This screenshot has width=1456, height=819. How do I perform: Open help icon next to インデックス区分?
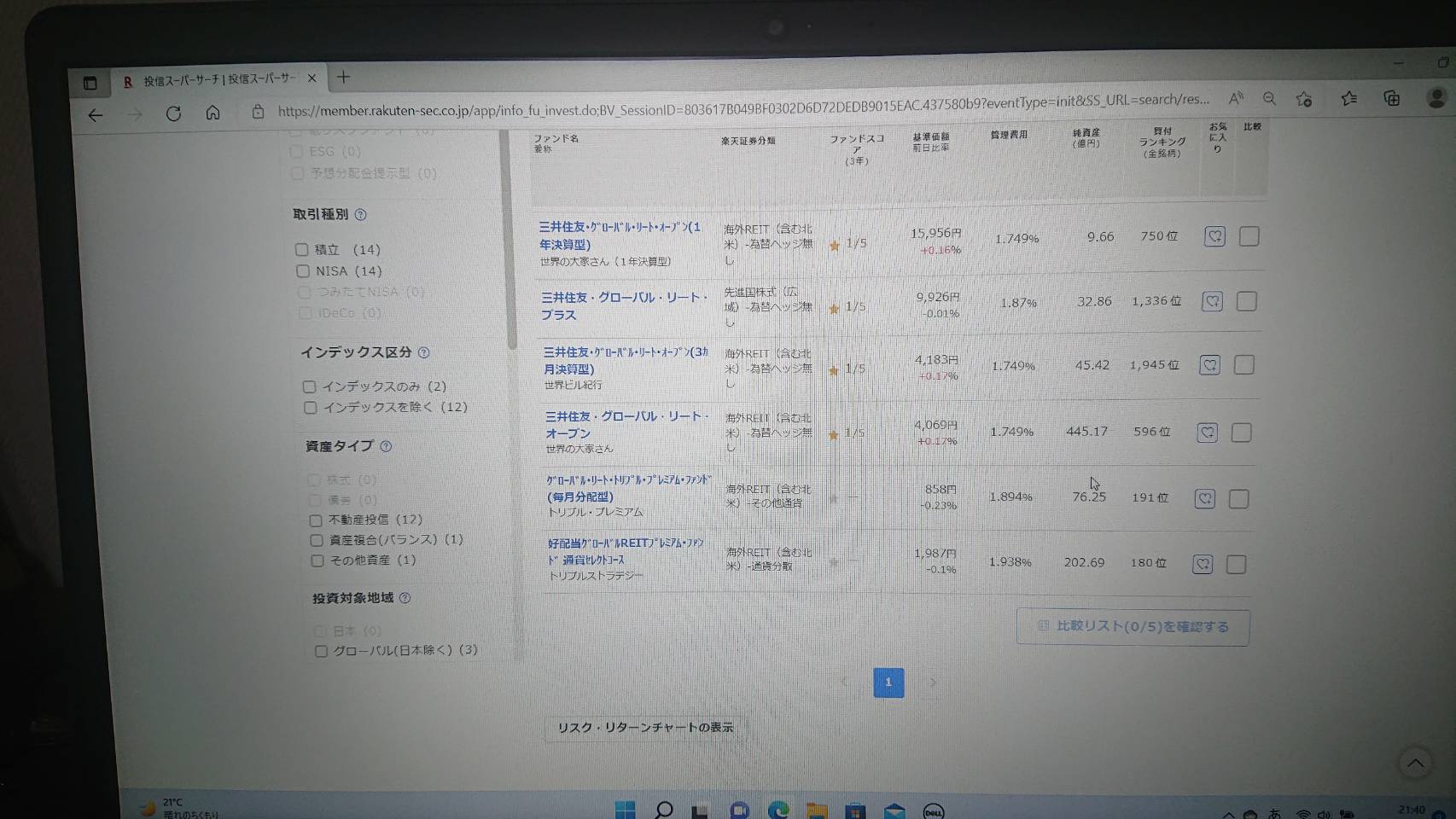tap(423, 352)
